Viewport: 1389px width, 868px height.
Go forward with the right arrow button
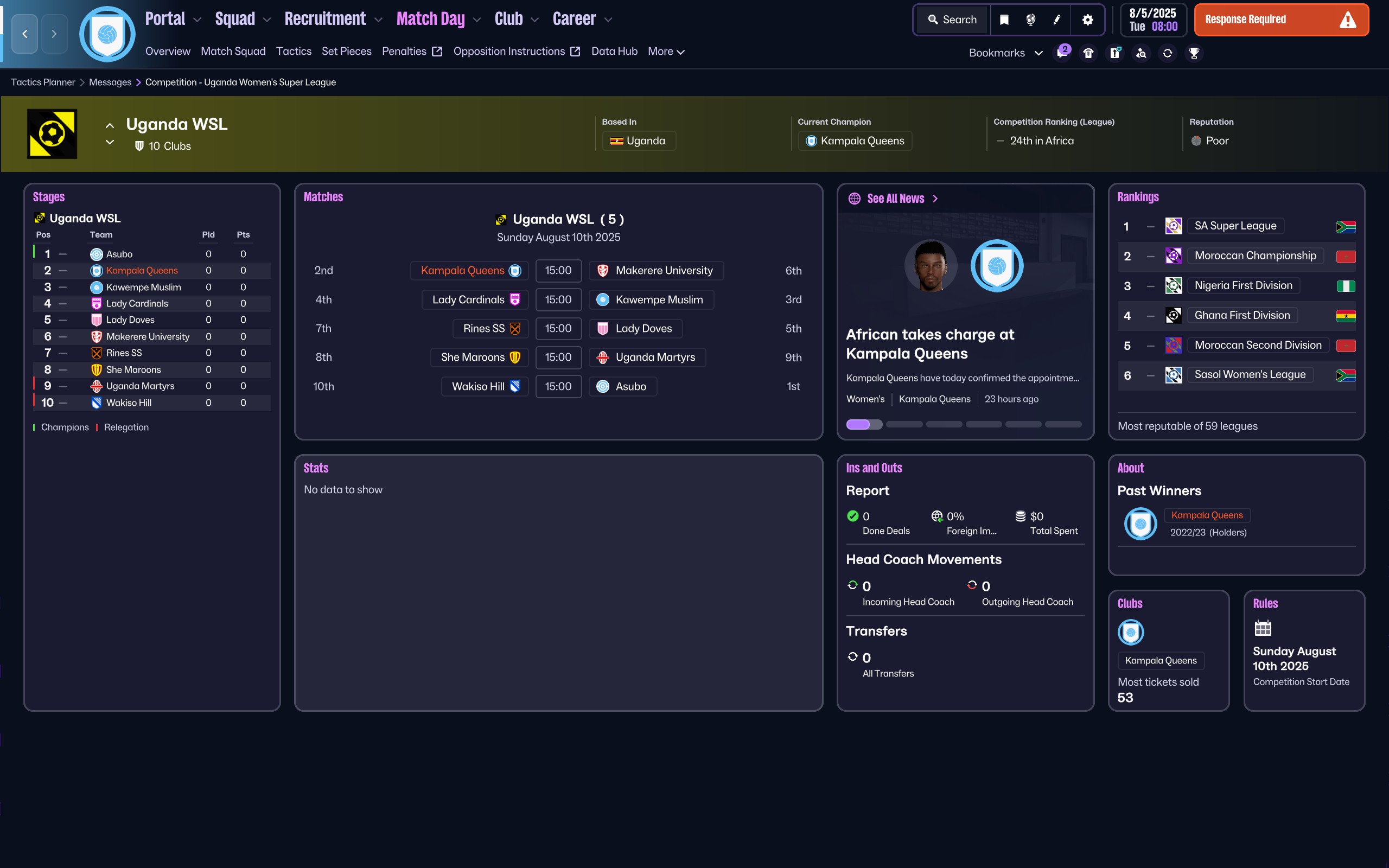[54, 34]
